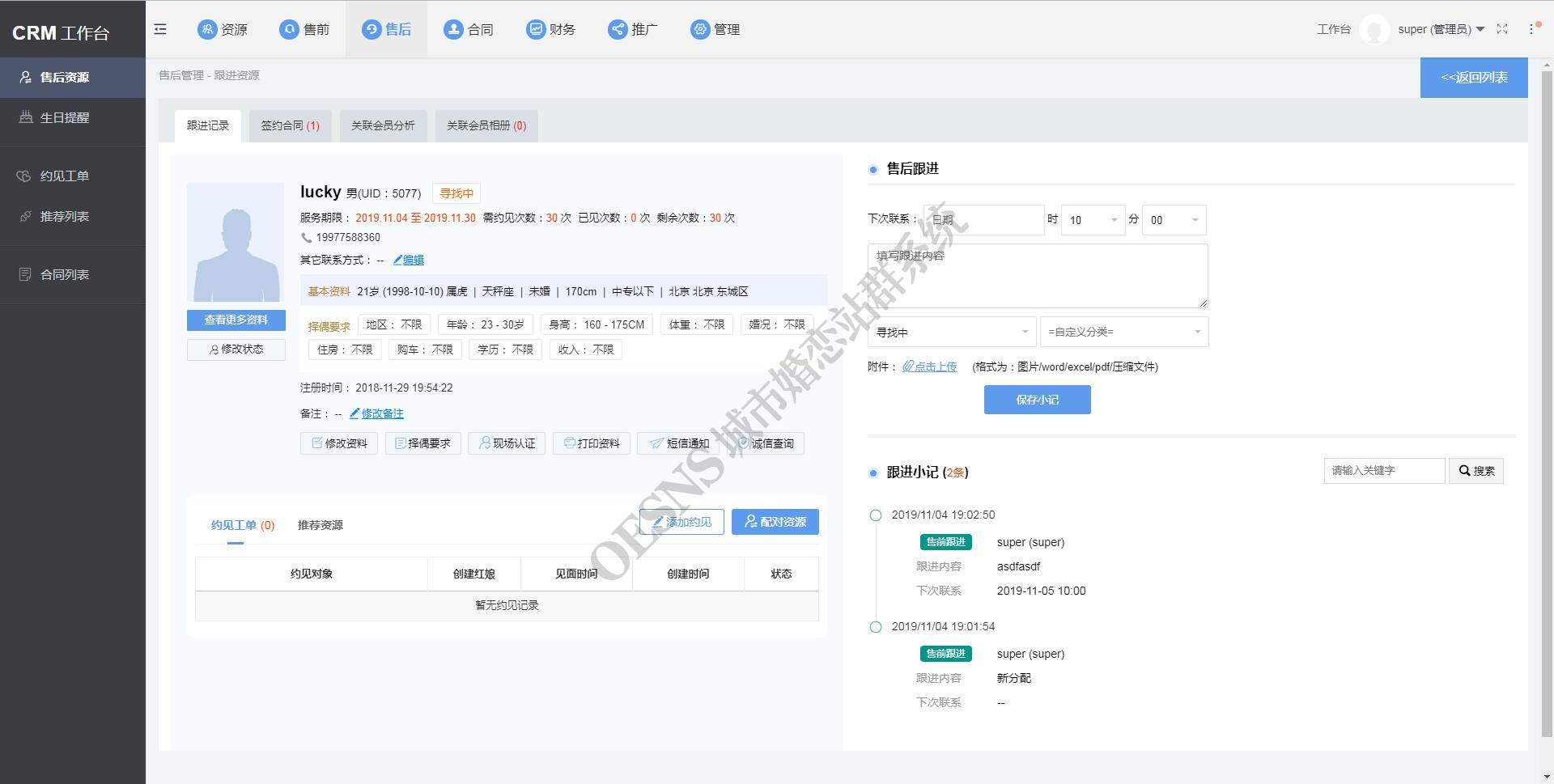Click the <<返回列表 button
This screenshot has width=1554, height=784.
tap(1474, 78)
